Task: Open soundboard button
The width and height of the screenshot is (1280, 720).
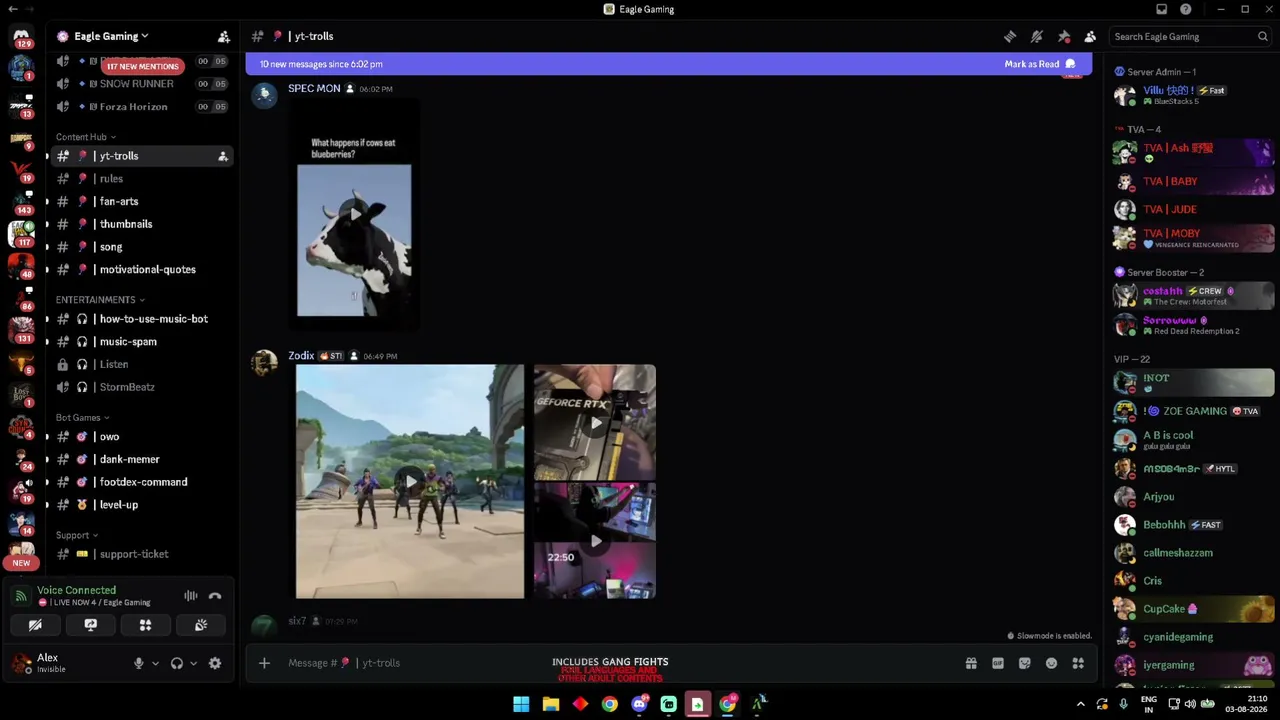Action: [201, 625]
